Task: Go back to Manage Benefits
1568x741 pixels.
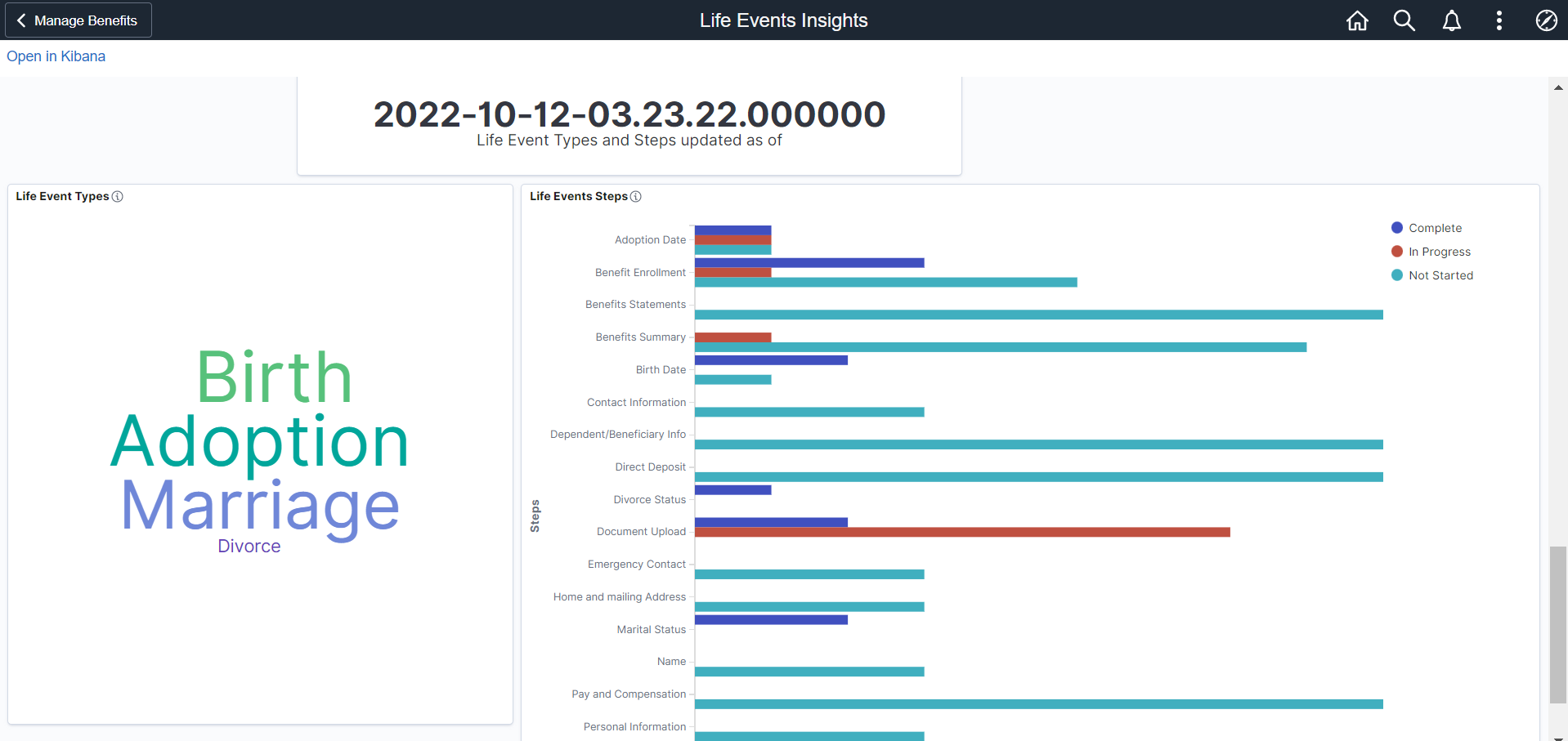Action: click(78, 20)
